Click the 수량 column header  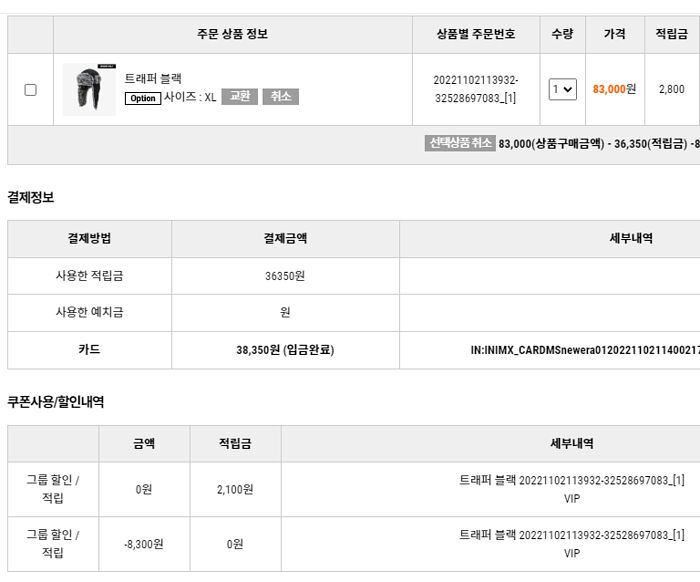point(562,34)
